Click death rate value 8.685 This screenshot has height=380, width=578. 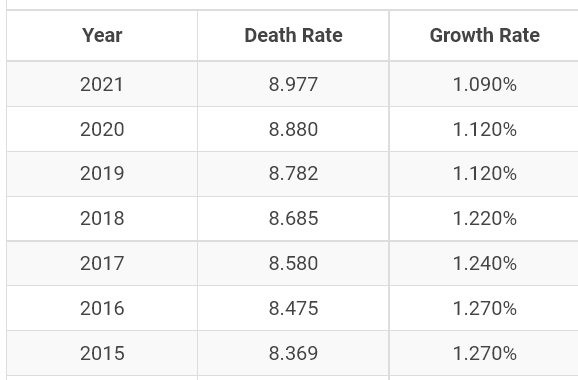293,219
